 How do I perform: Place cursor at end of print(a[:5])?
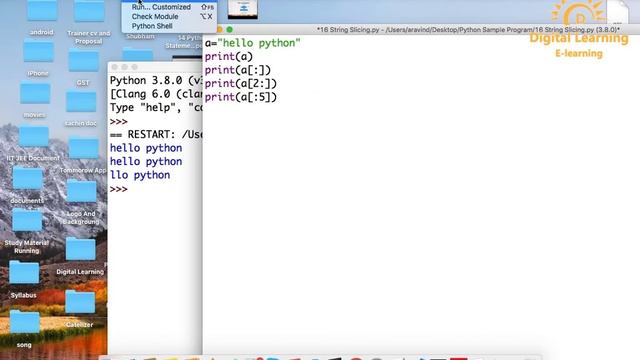278,97
